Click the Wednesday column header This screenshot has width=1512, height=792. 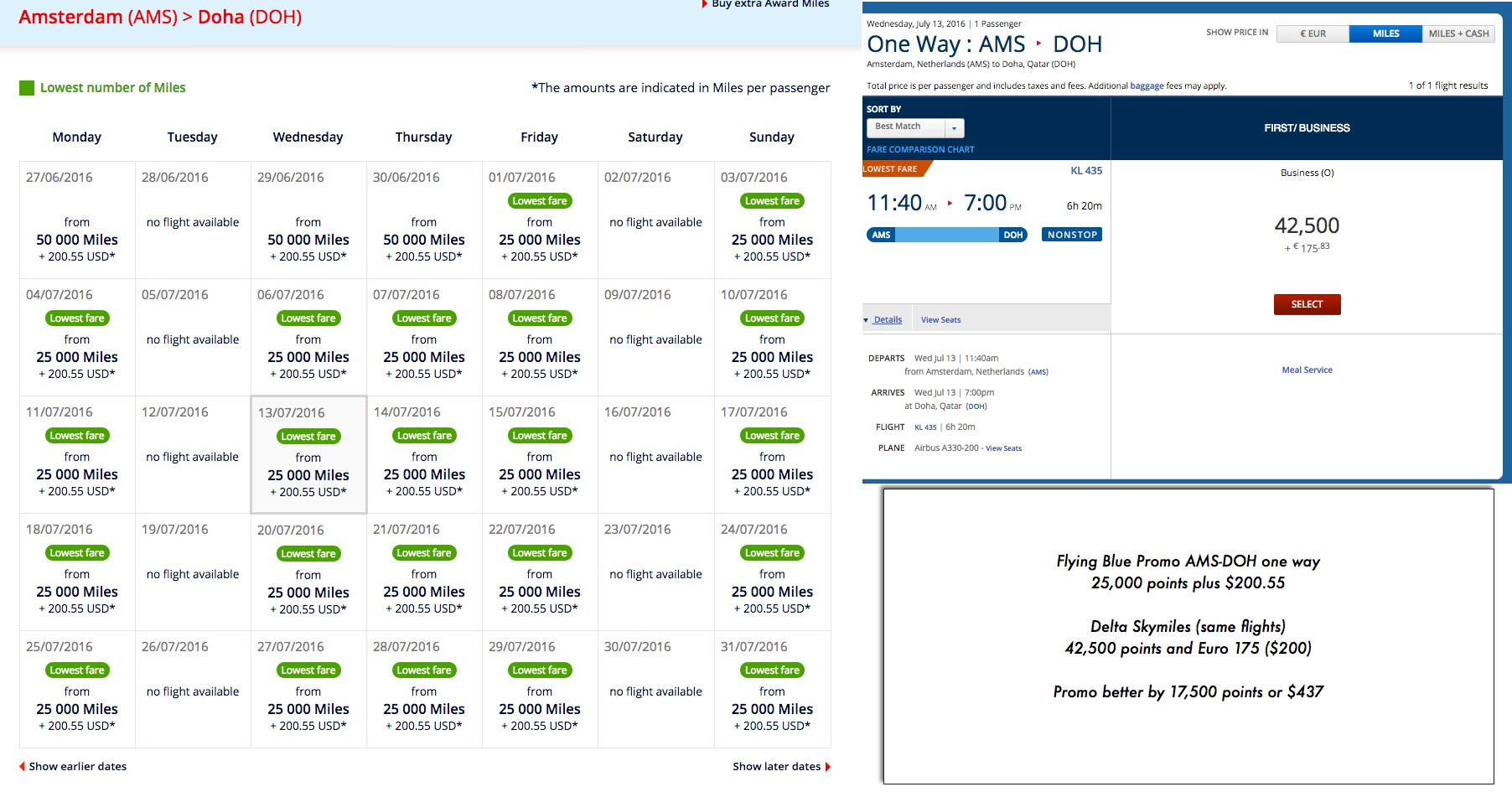(x=308, y=137)
